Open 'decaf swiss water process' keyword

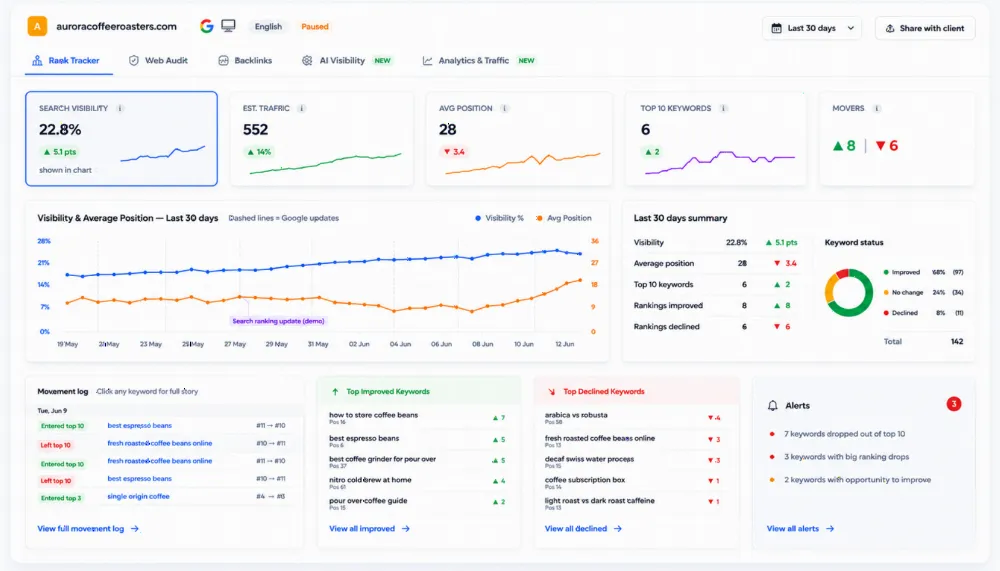point(589,459)
